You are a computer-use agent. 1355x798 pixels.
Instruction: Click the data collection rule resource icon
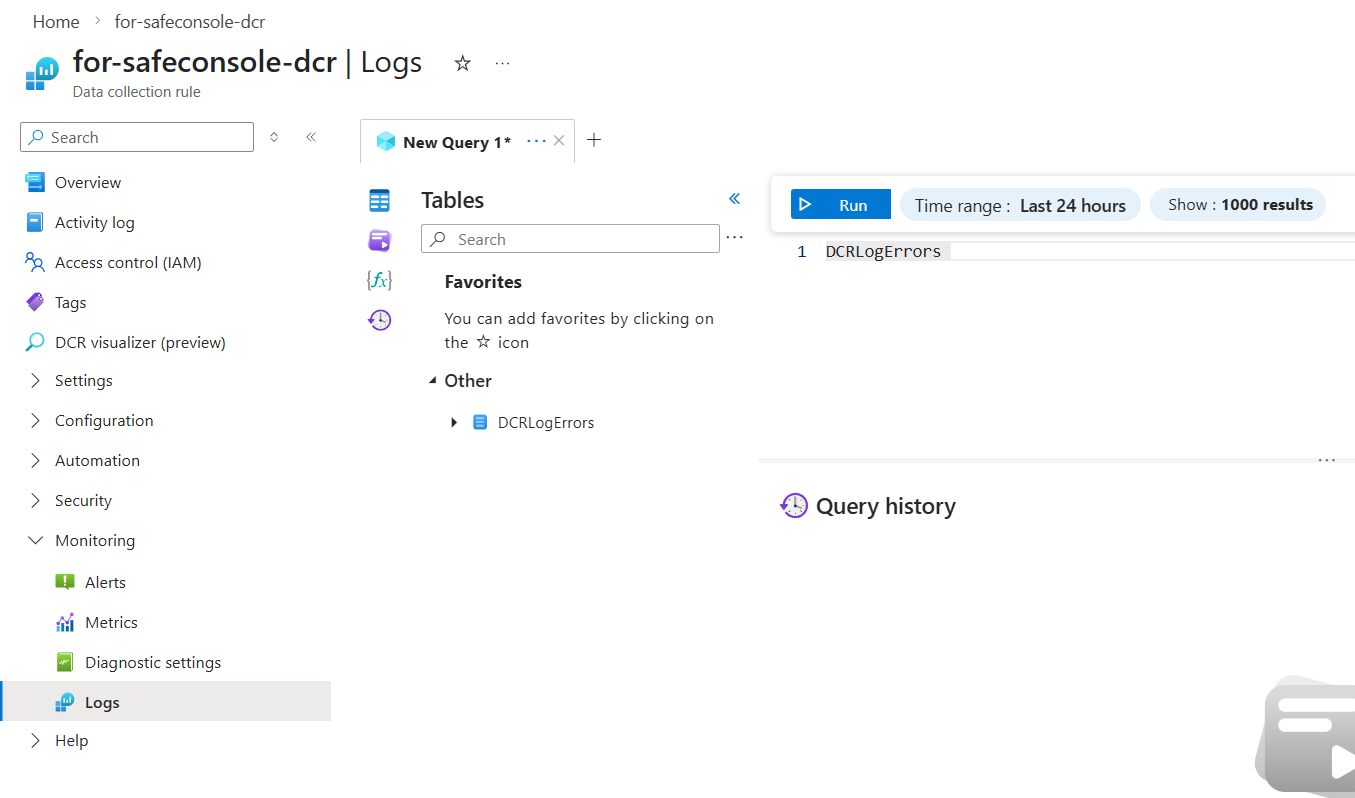point(42,74)
